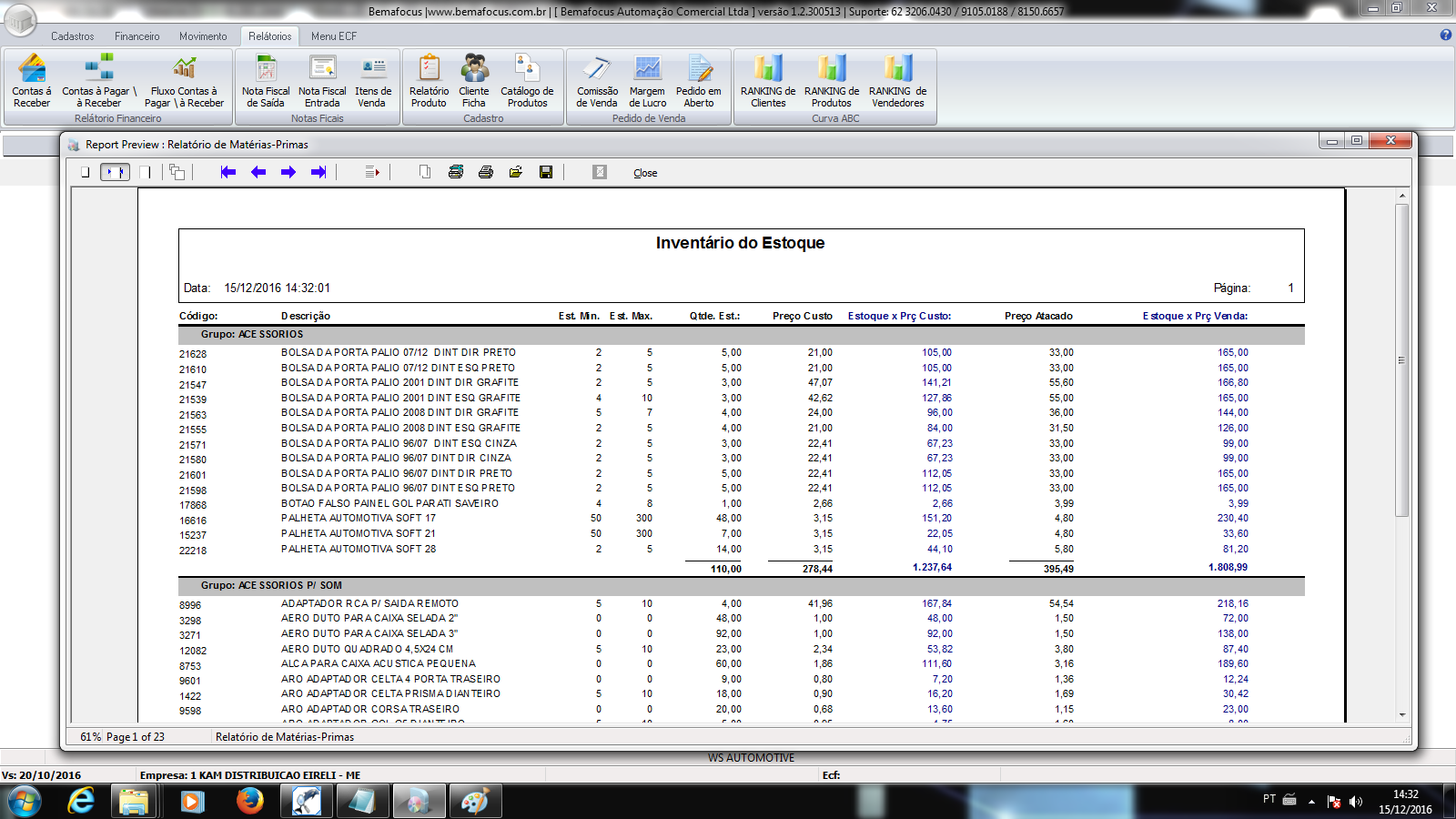Click the greyed-out cancel icon in preview toolbar
The image size is (1456, 819).
point(600,172)
